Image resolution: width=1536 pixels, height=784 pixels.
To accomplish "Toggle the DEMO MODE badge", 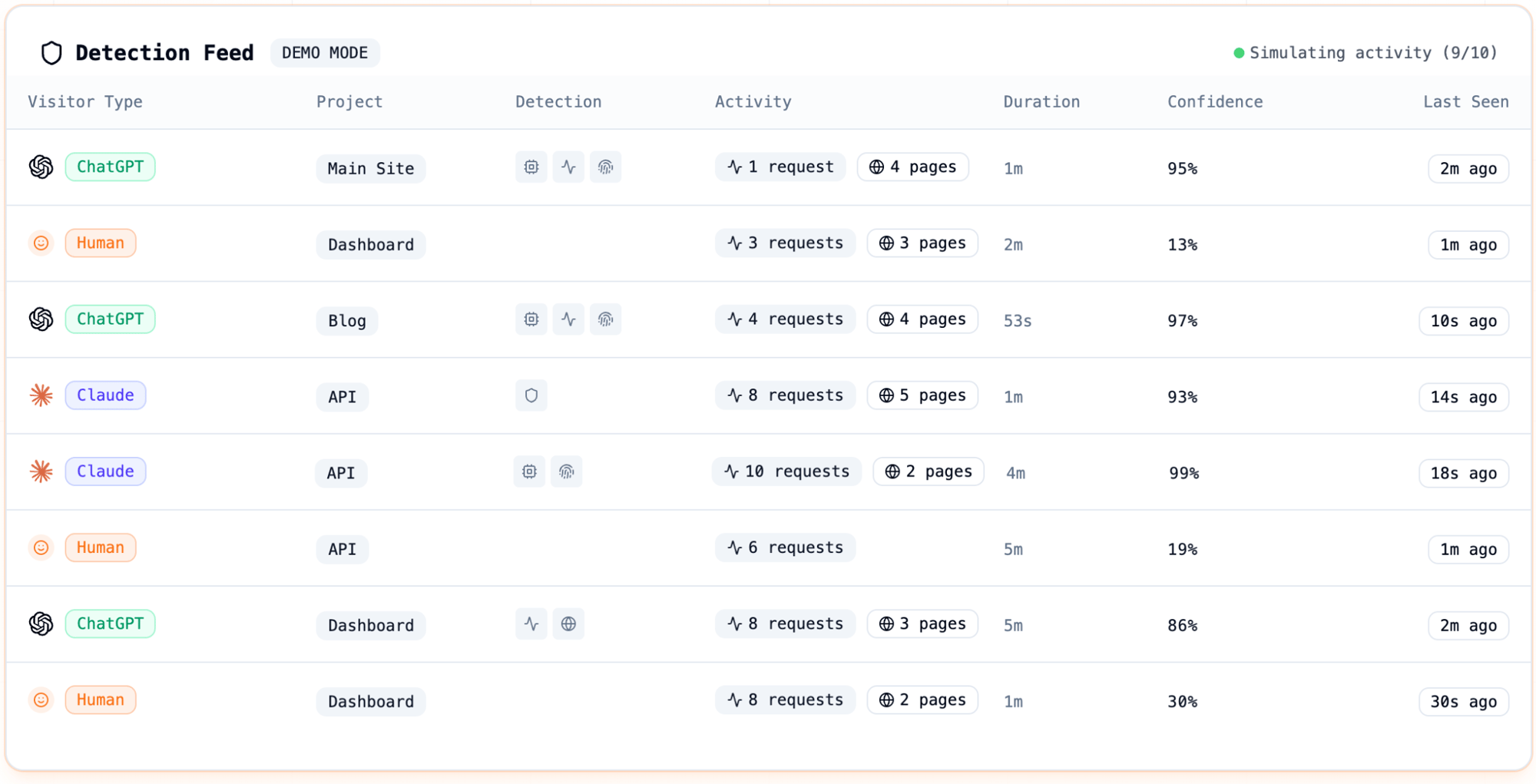I will point(325,53).
